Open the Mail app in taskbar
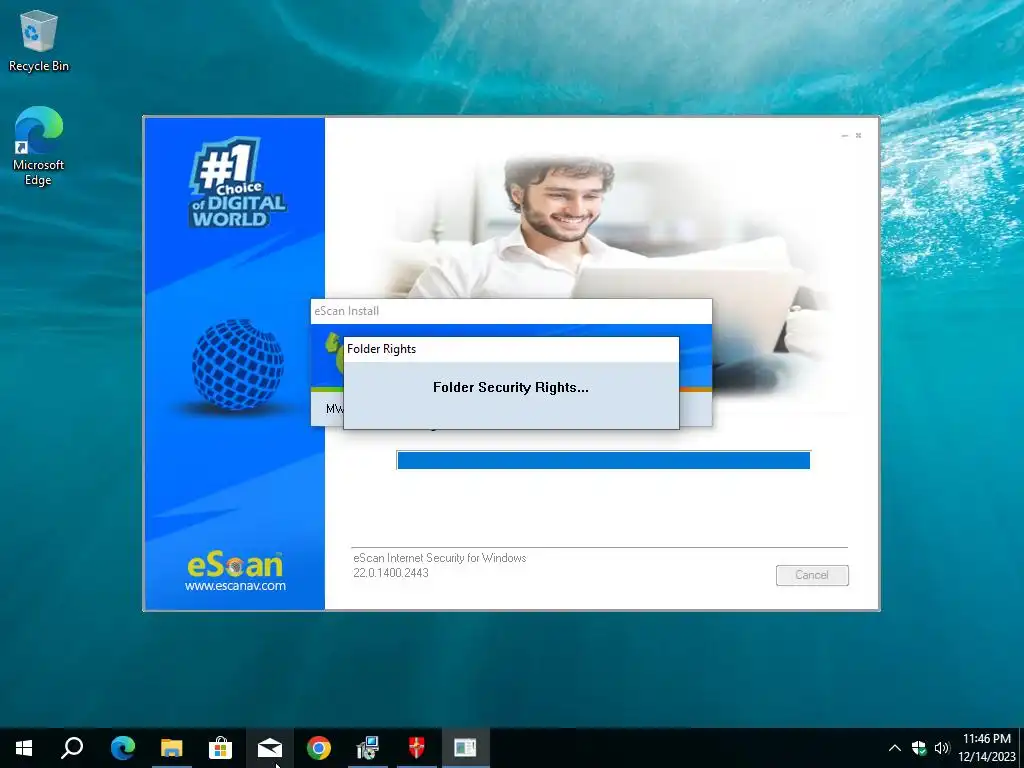The height and width of the screenshot is (768, 1024). pyautogui.click(x=269, y=748)
